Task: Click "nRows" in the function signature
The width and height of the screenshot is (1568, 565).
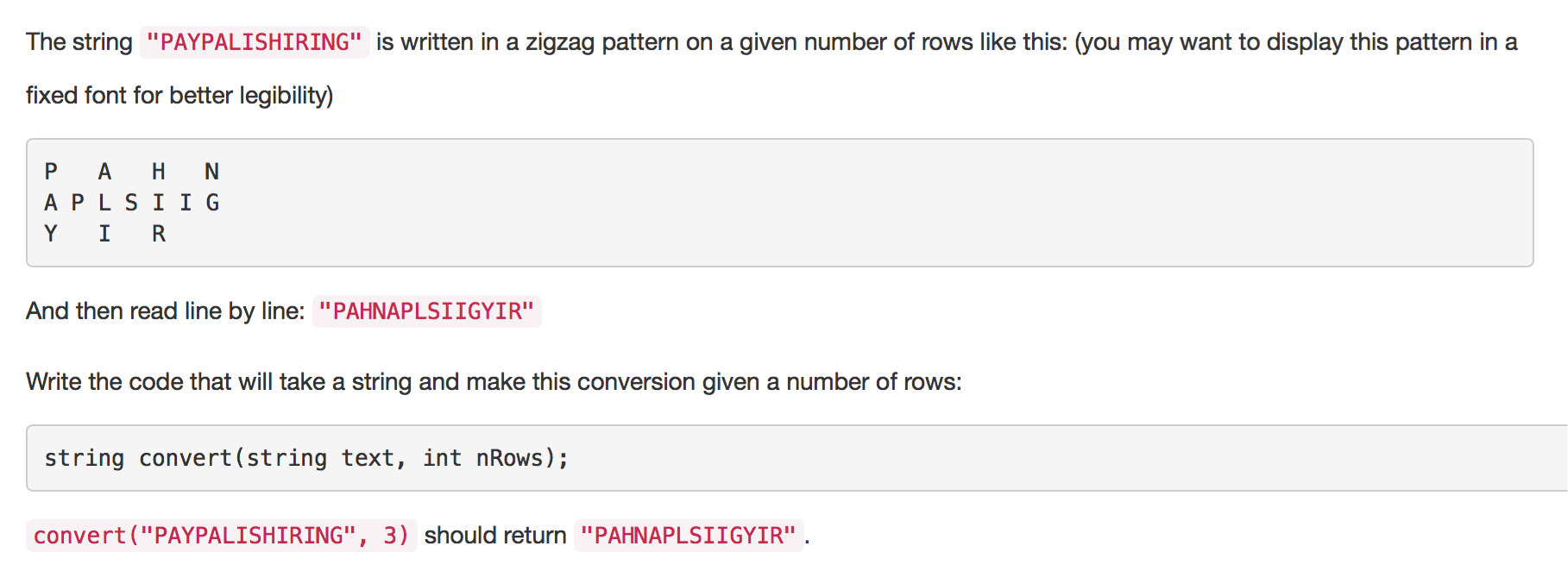Action: click(509, 458)
